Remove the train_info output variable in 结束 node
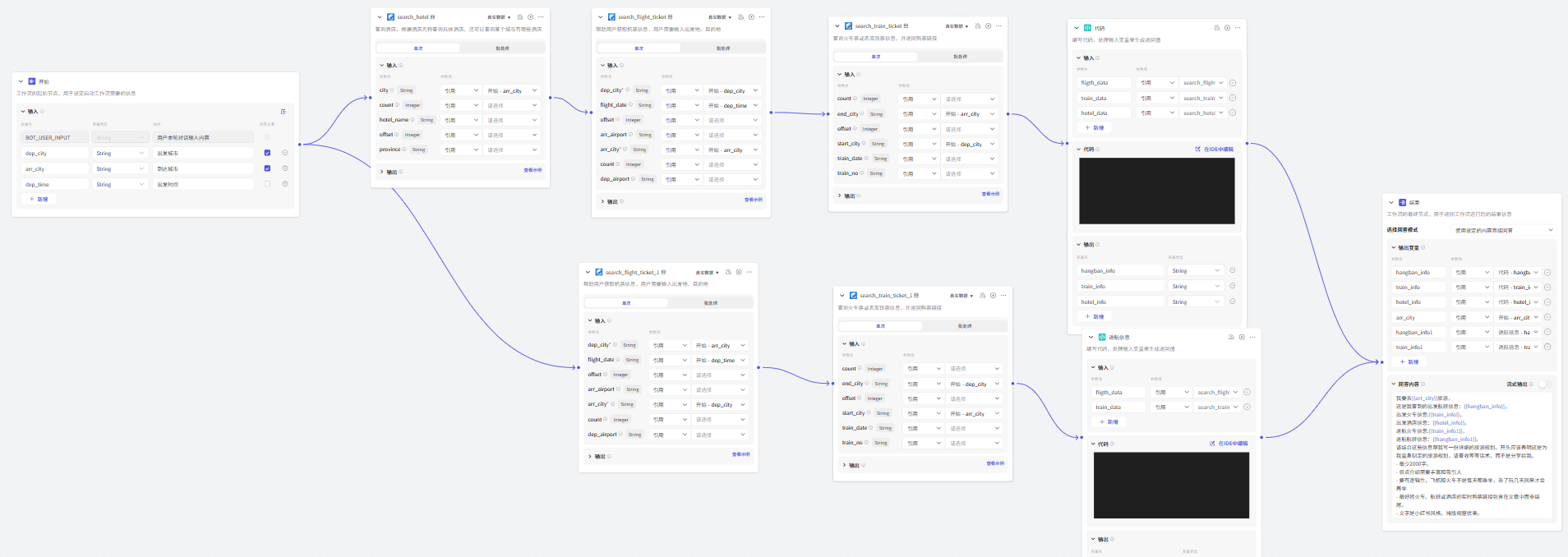The width and height of the screenshot is (1568, 557). point(1547,288)
